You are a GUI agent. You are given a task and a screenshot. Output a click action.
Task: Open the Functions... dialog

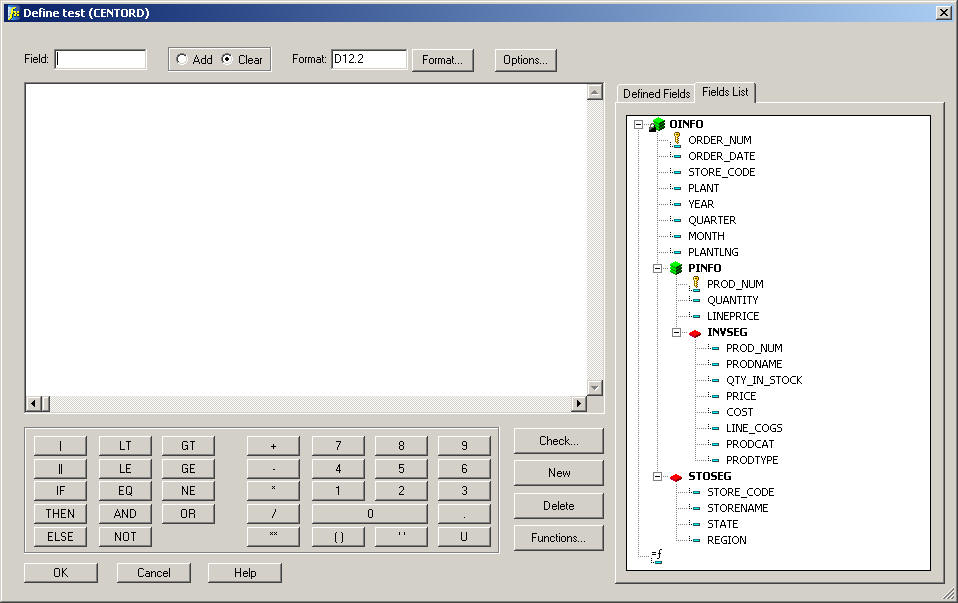point(558,538)
